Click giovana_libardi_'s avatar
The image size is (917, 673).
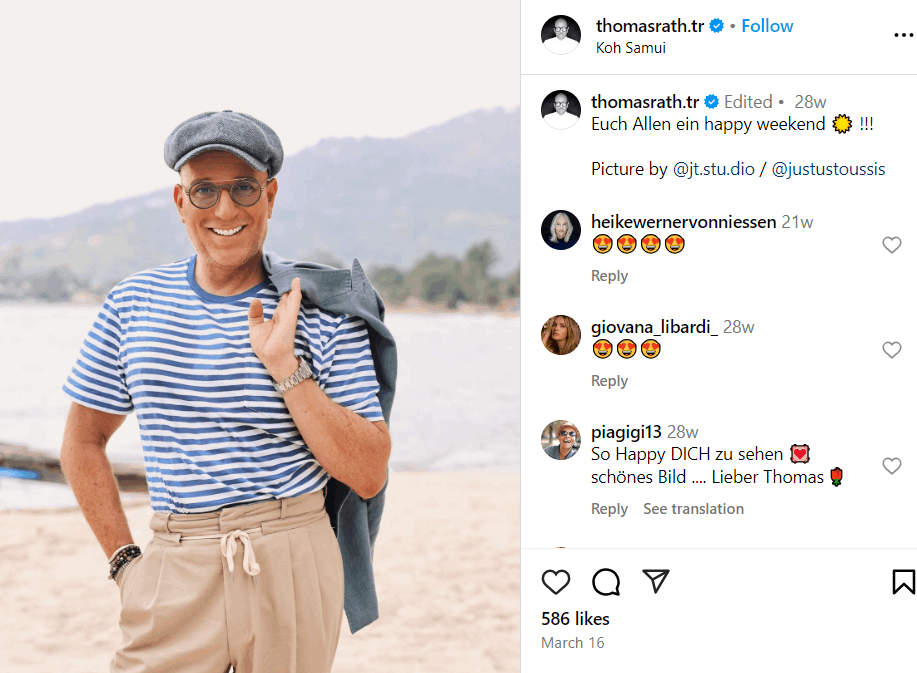[x=561, y=335]
